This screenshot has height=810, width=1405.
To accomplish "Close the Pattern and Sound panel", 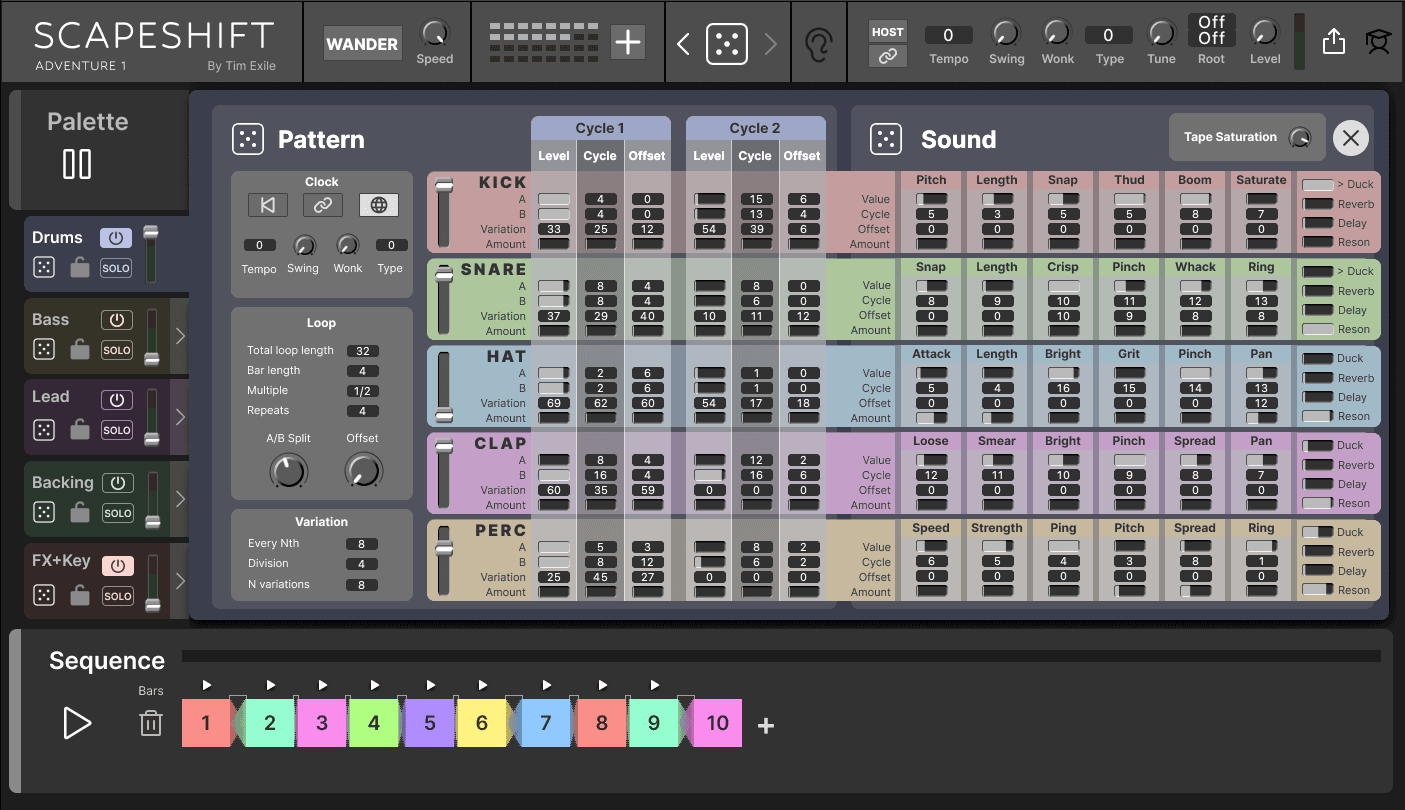I will (1351, 139).
